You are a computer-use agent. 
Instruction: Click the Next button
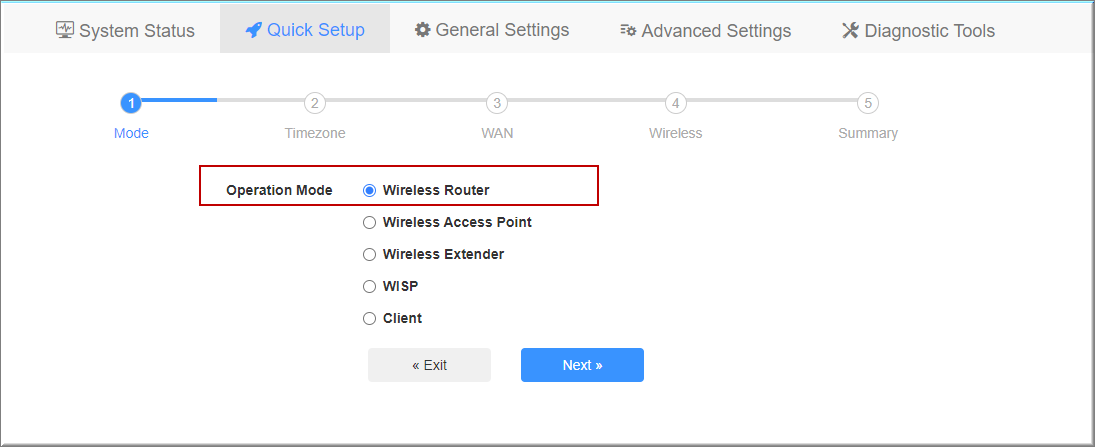tap(582, 365)
